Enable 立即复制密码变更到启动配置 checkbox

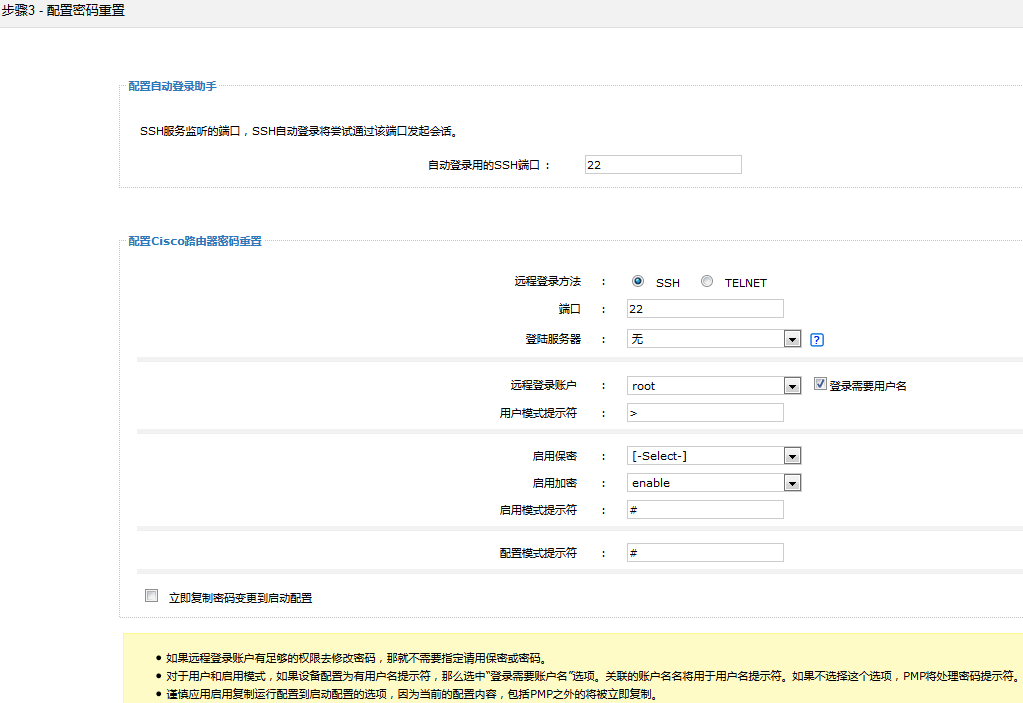pyautogui.click(x=152, y=596)
